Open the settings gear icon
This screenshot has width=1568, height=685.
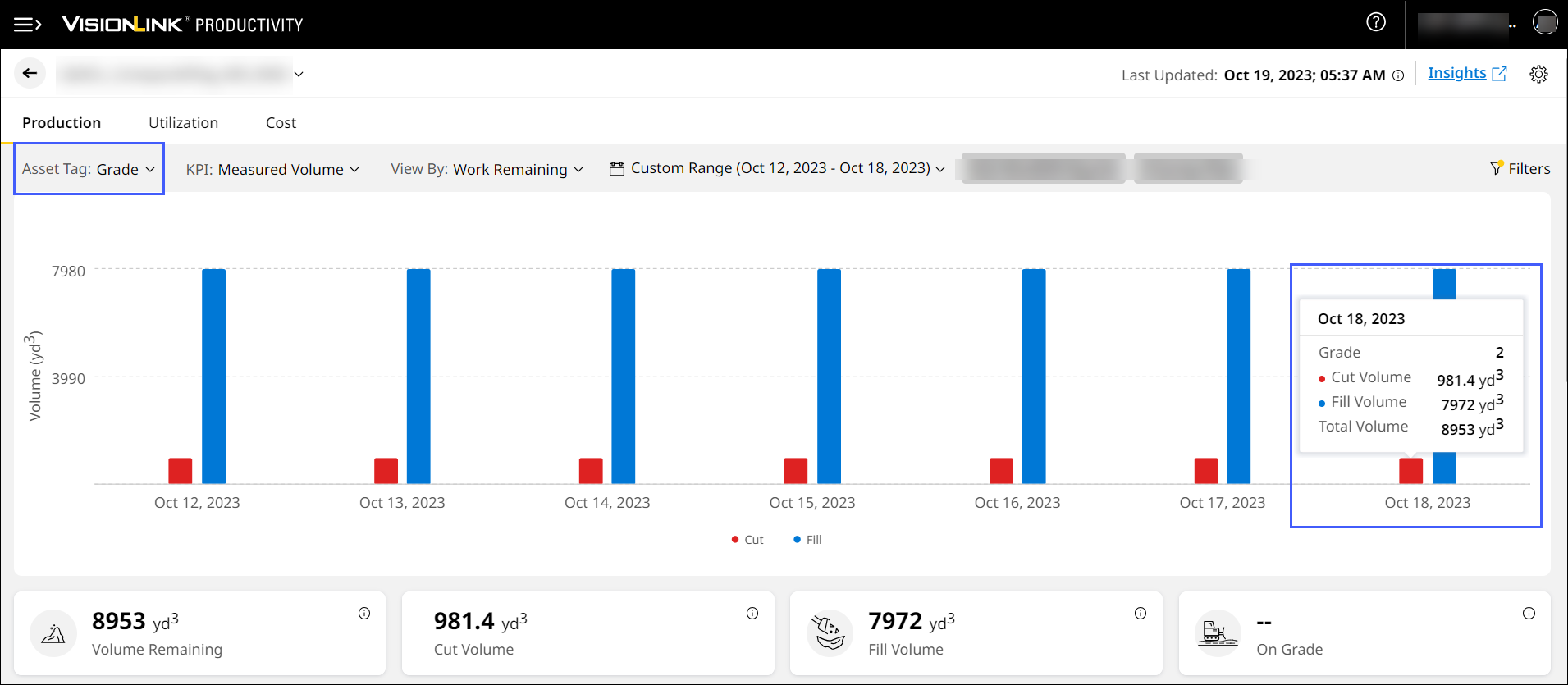click(1538, 75)
